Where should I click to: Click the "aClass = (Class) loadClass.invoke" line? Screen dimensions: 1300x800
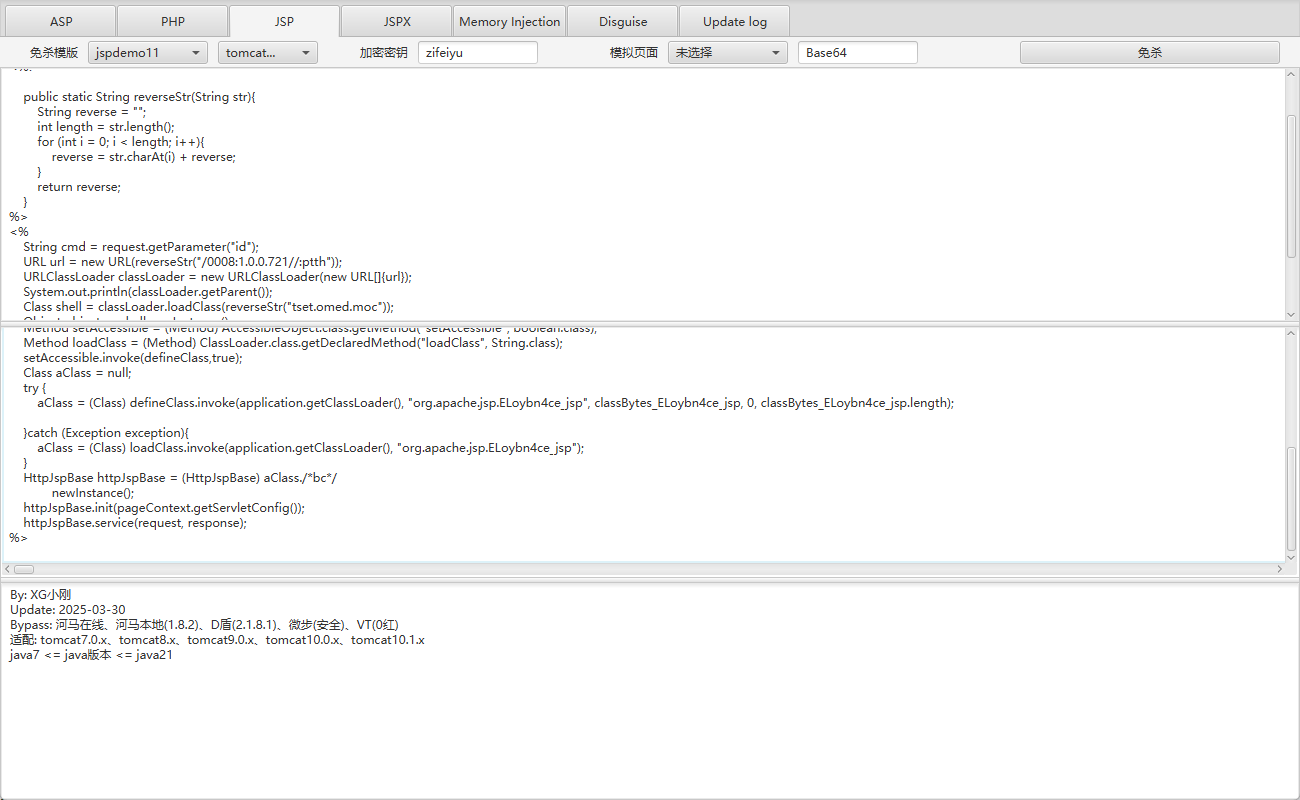pos(311,448)
